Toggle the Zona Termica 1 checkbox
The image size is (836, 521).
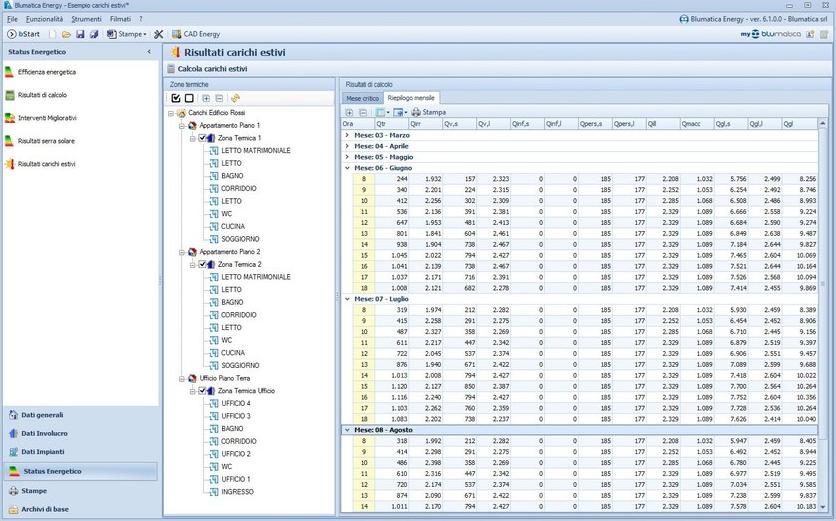(203, 138)
